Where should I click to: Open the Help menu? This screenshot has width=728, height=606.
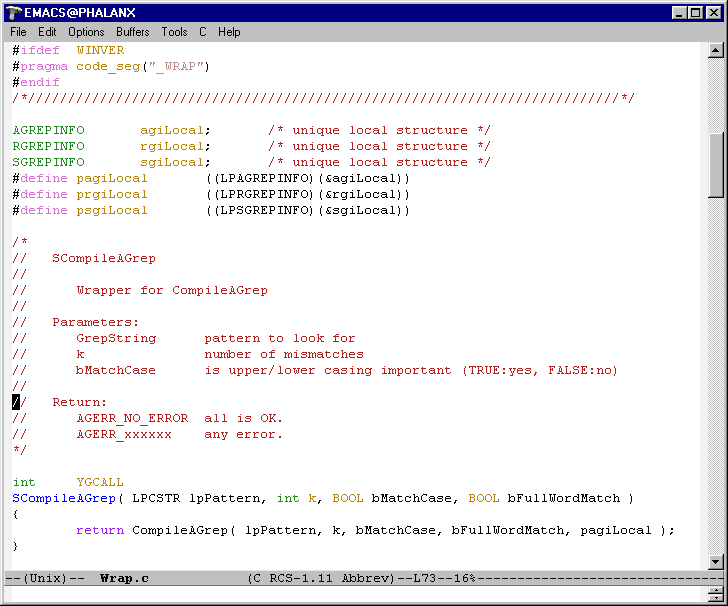pos(229,32)
